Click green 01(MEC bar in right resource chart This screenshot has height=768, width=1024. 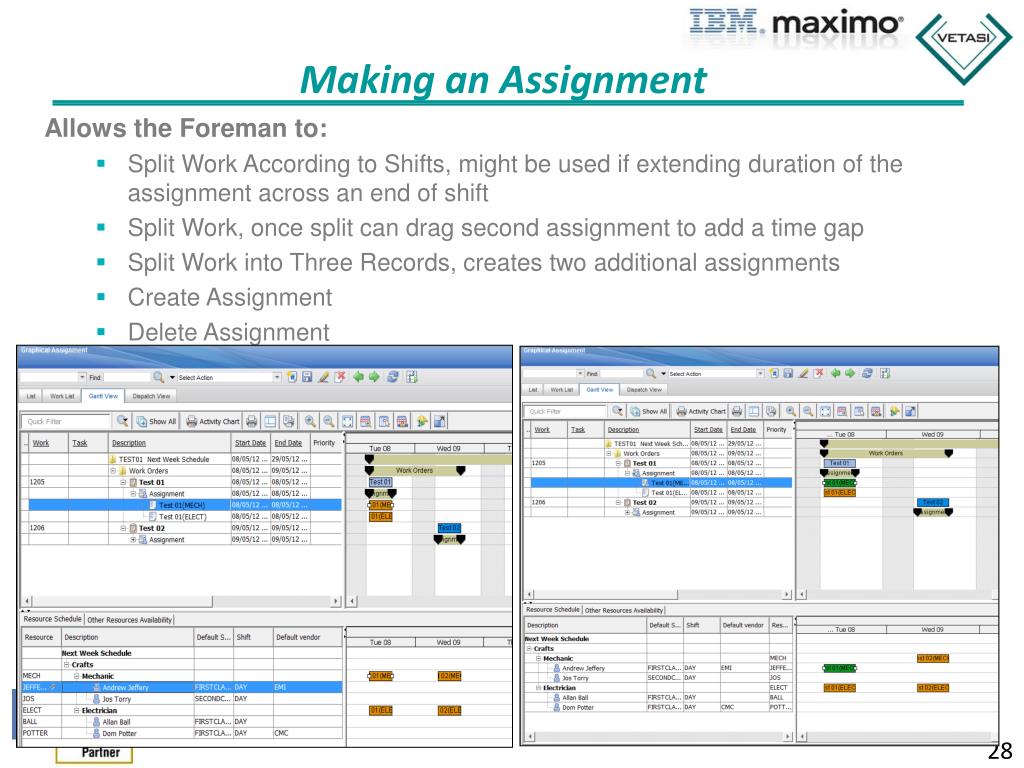839,668
